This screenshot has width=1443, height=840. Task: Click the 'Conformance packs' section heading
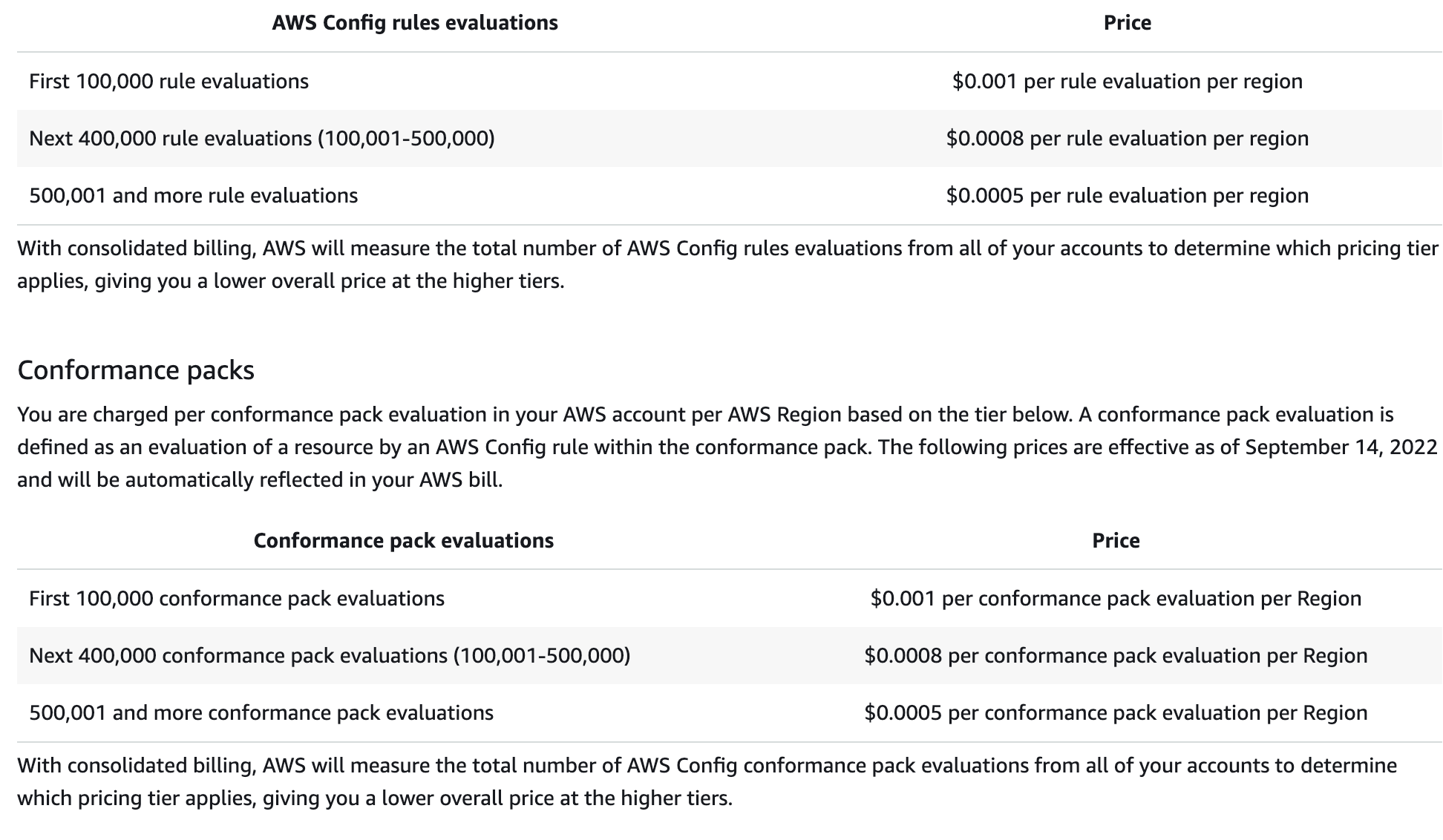(x=136, y=370)
